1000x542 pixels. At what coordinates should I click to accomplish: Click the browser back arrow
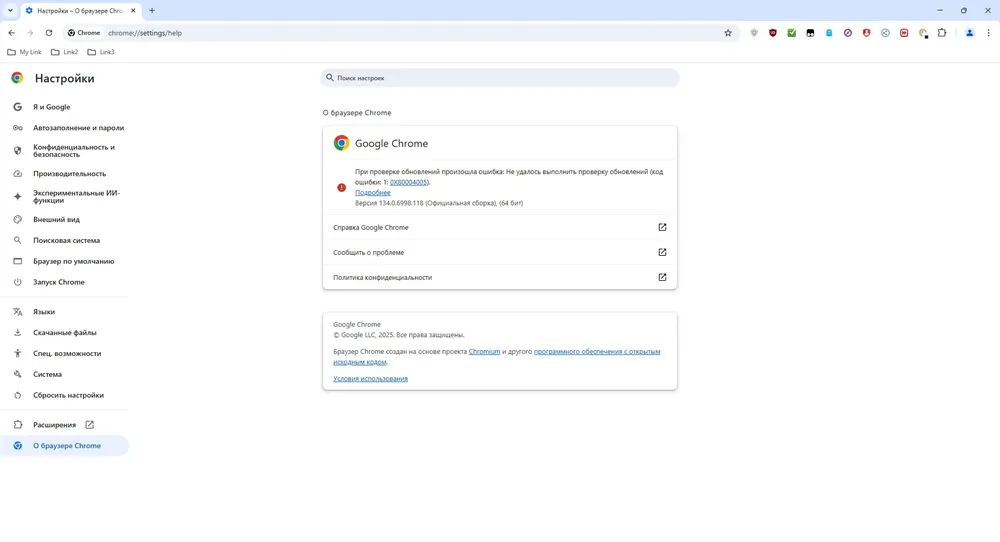click(11, 33)
